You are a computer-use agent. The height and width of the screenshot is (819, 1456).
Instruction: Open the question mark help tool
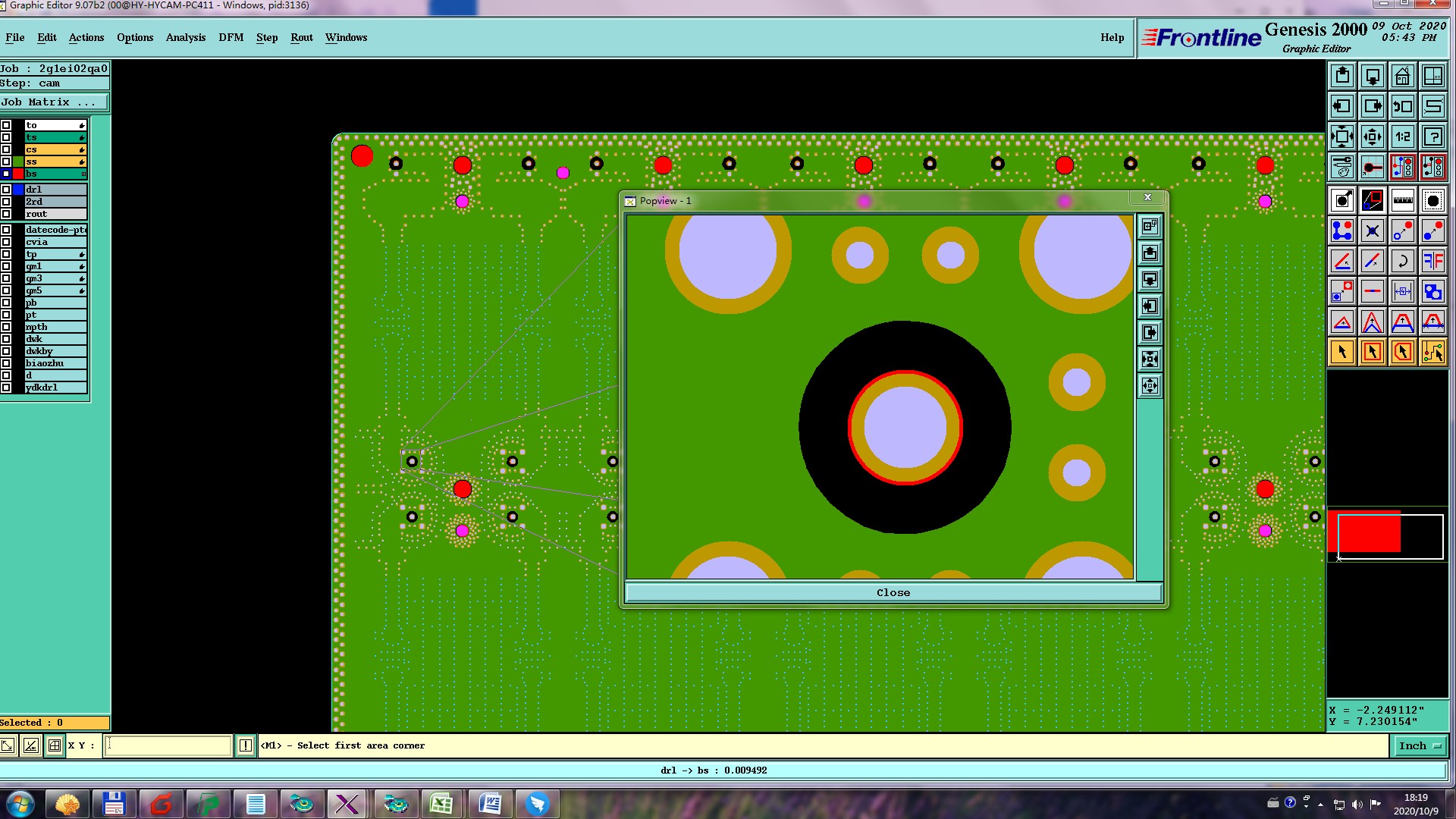click(x=1432, y=137)
